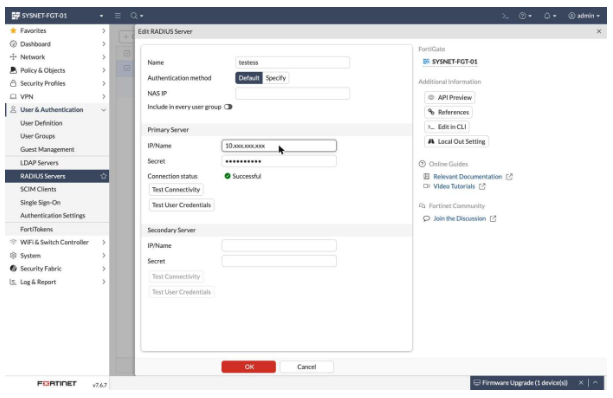
Task: Collapse the User & Authentication section chevron
Action: 104,110
